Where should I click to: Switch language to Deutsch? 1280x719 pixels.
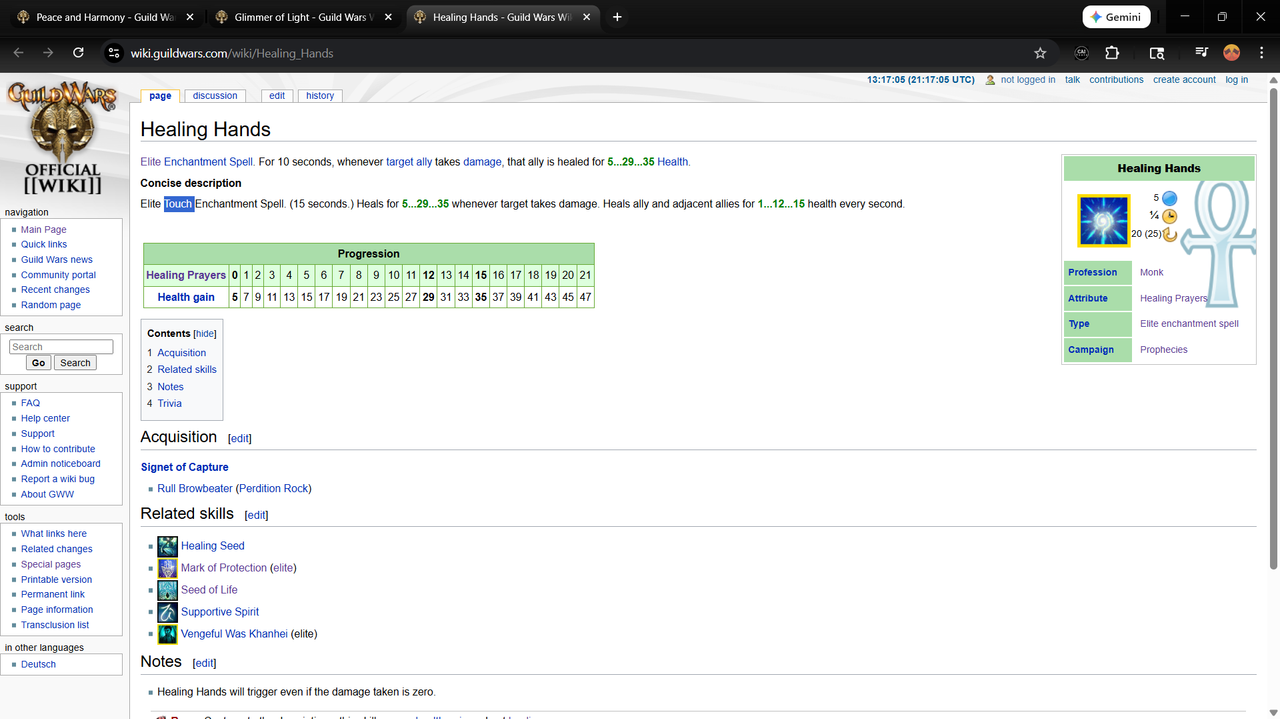38,665
